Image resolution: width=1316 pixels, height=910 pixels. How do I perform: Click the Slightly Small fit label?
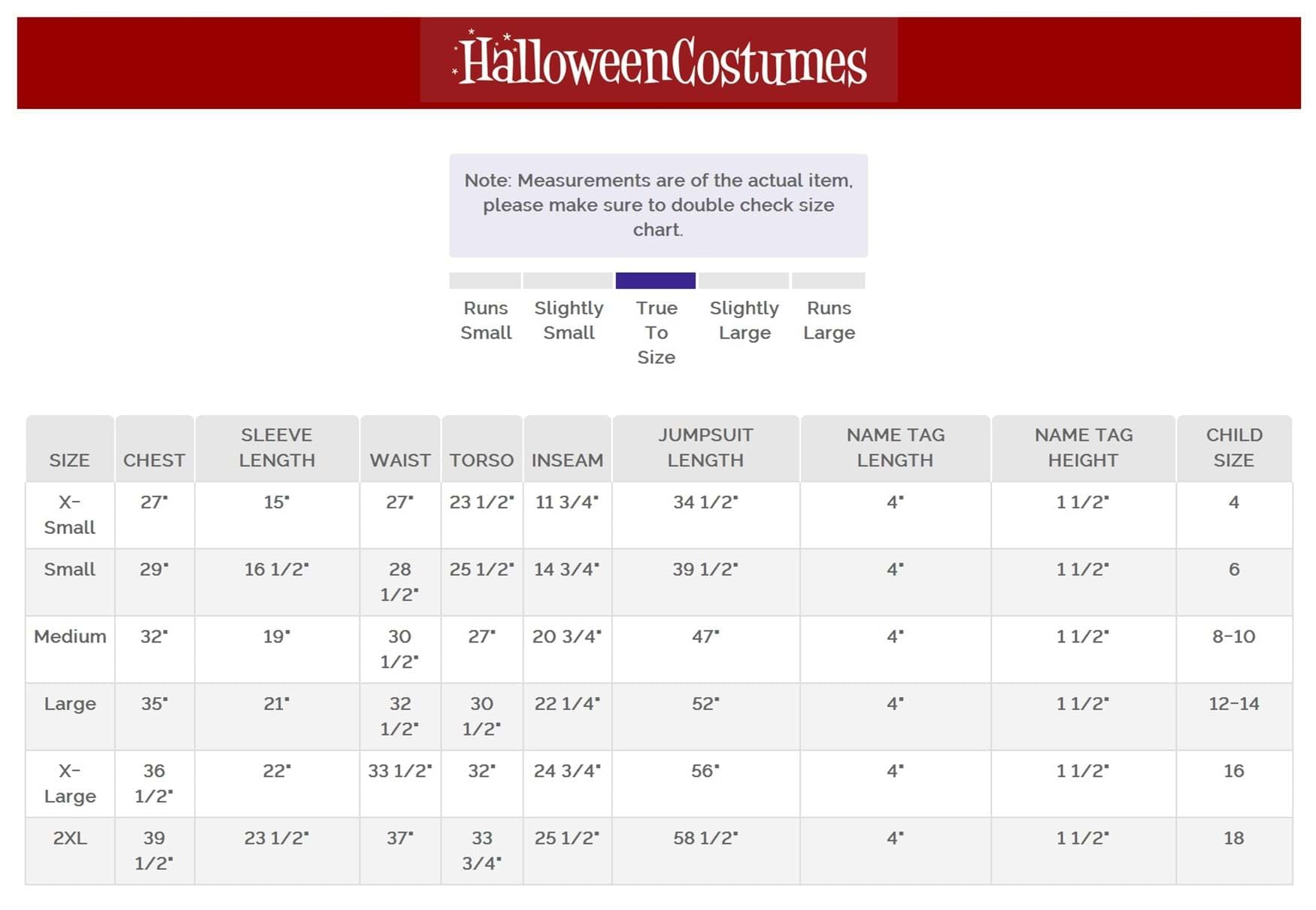coord(569,320)
